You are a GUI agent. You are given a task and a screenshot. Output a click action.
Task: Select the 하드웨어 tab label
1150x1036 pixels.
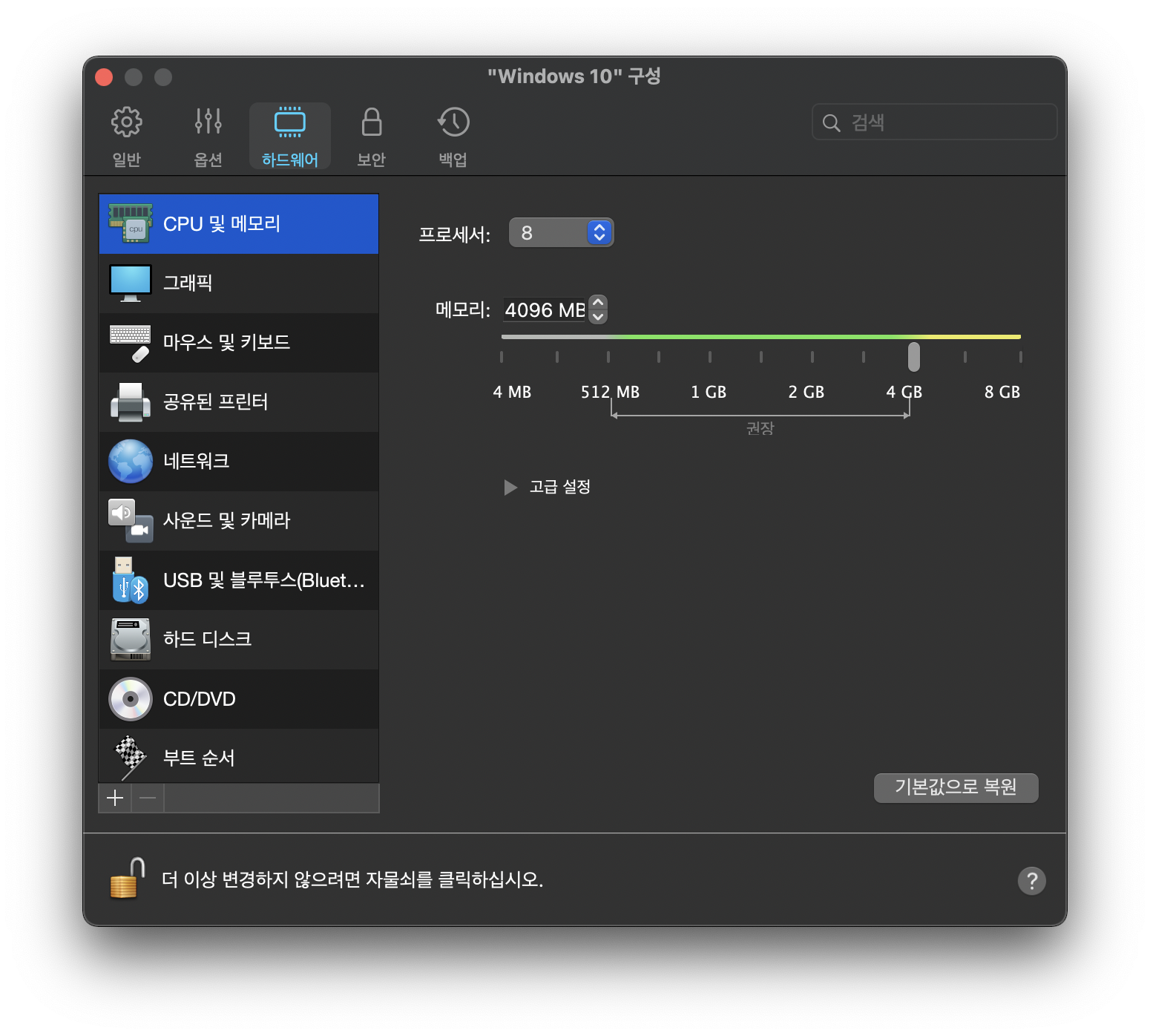(x=290, y=160)
